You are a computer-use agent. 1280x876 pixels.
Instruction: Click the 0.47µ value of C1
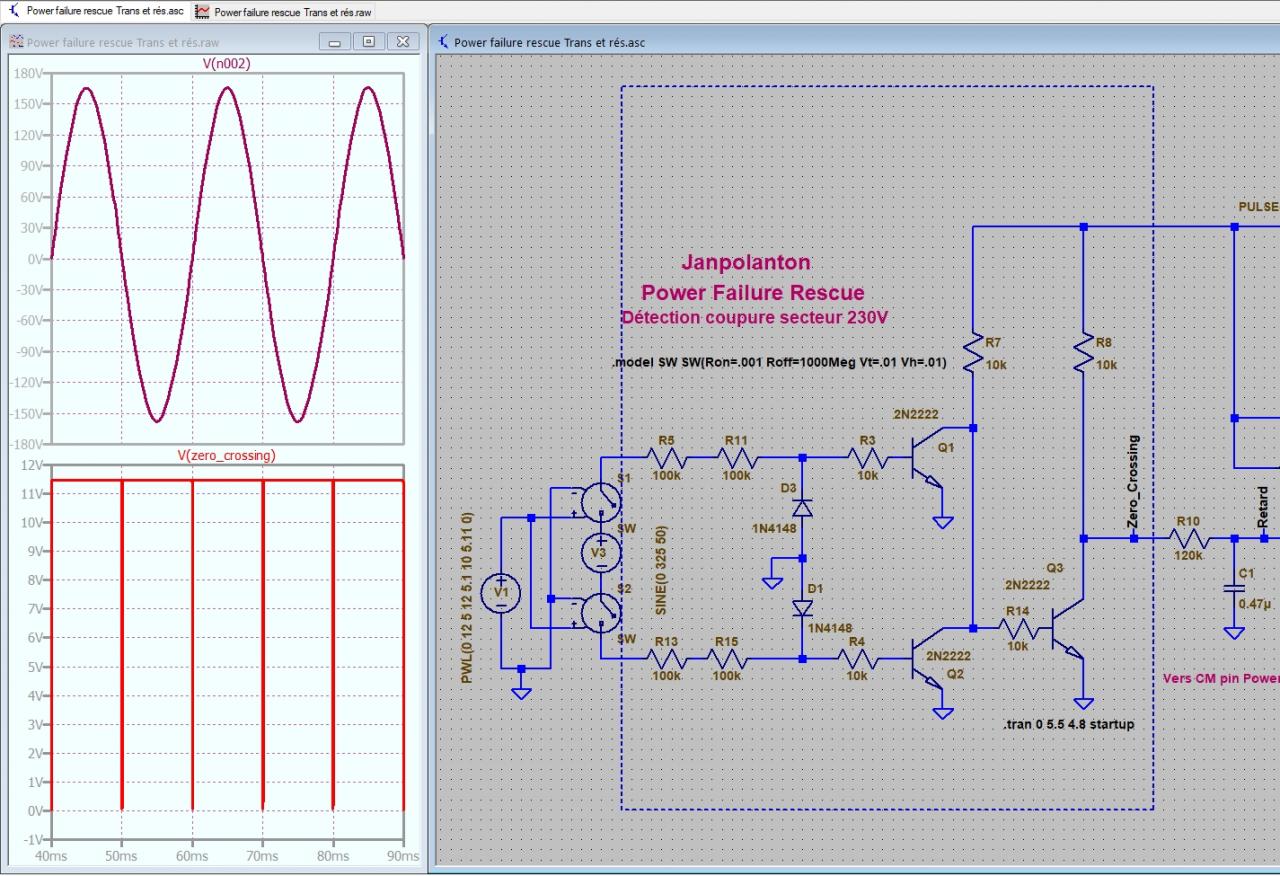(x=1255, y=604)
